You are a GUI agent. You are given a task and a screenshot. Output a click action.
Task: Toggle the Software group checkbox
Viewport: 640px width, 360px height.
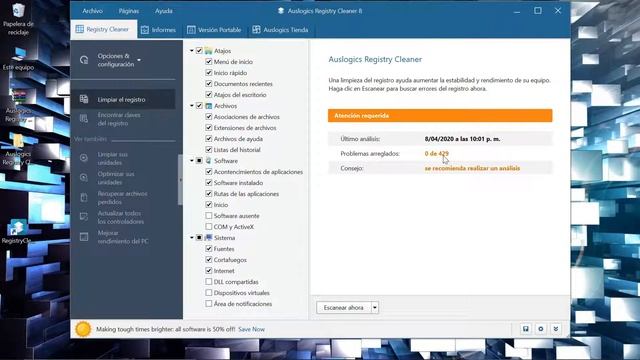pos(199,161)
